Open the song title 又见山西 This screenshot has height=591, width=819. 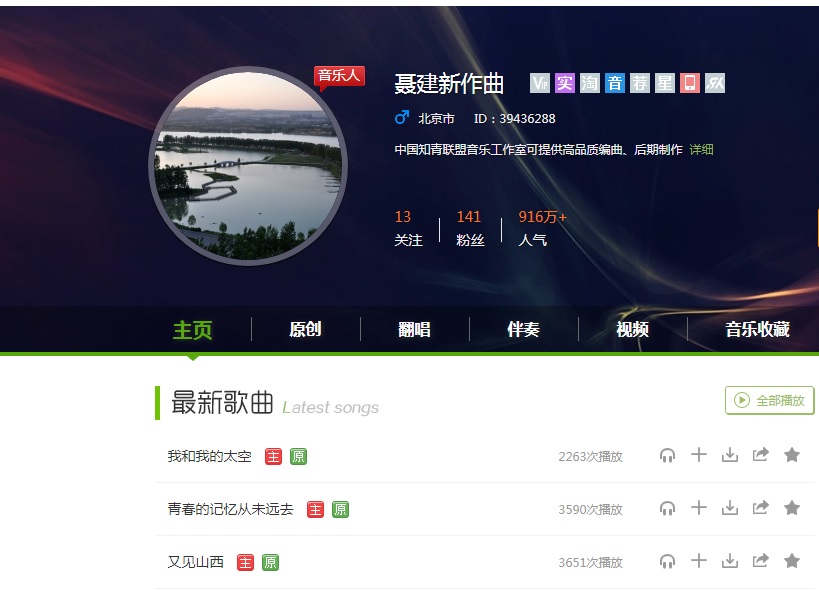click(195, 562)
